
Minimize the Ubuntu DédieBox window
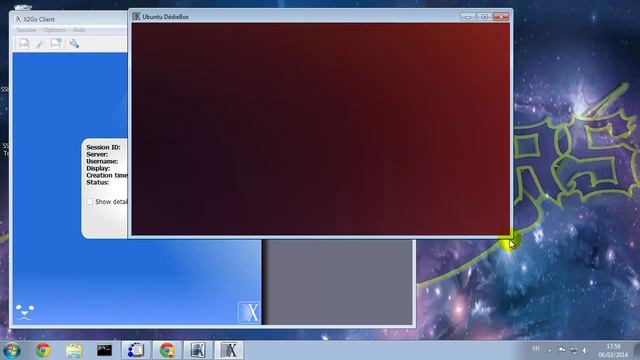pos(468,17)
